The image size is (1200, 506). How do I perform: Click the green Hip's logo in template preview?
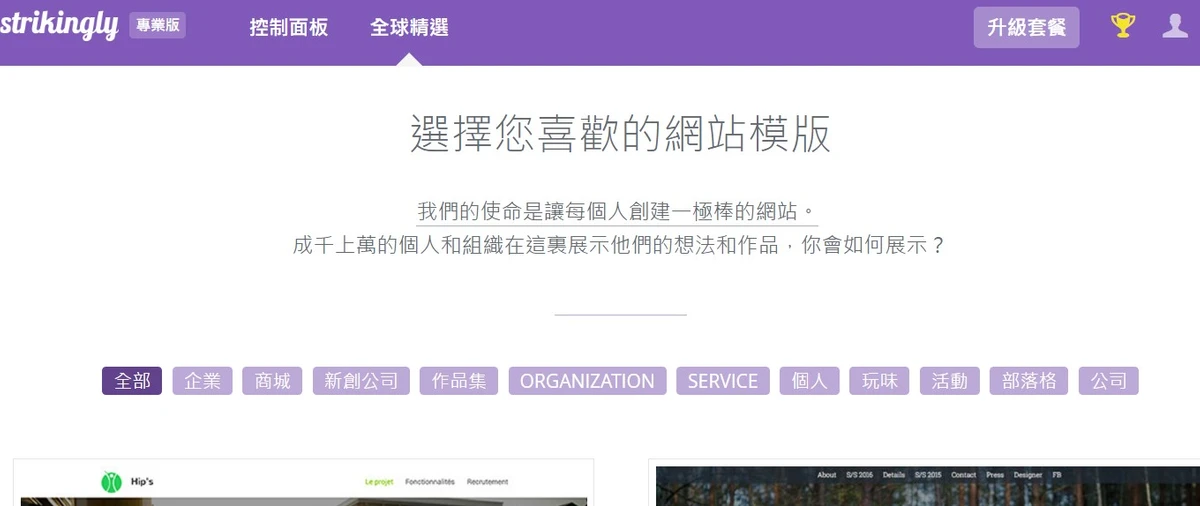[x=111, y=482]
